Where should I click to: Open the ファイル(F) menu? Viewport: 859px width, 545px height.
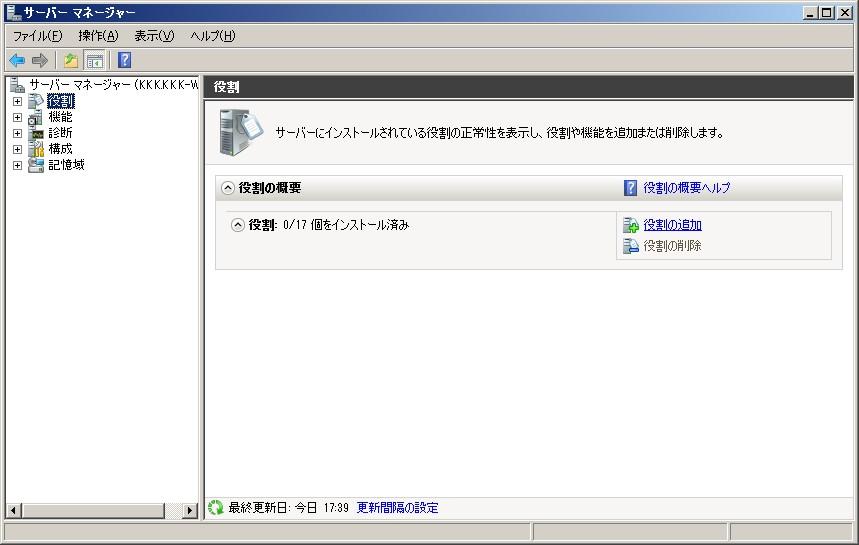[x=37, y=36]
